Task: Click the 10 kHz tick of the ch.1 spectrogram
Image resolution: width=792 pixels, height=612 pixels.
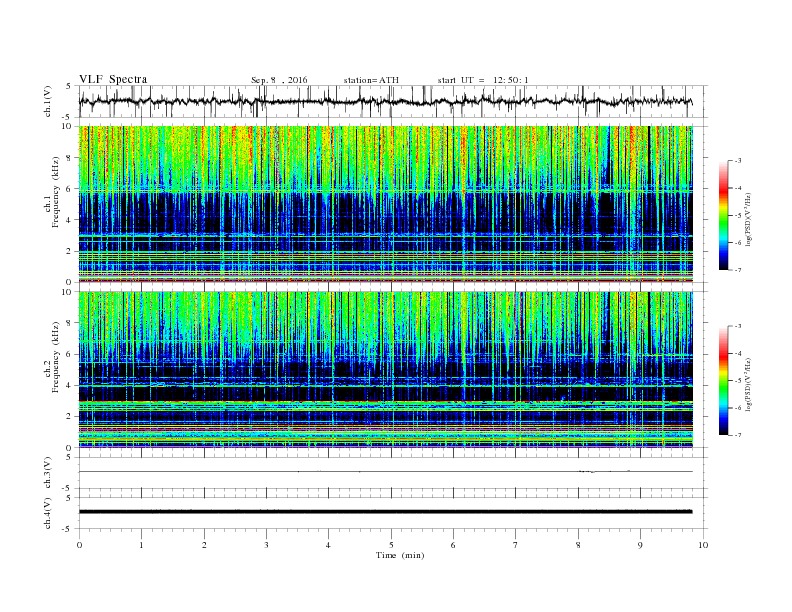Action: click(68, 126)
